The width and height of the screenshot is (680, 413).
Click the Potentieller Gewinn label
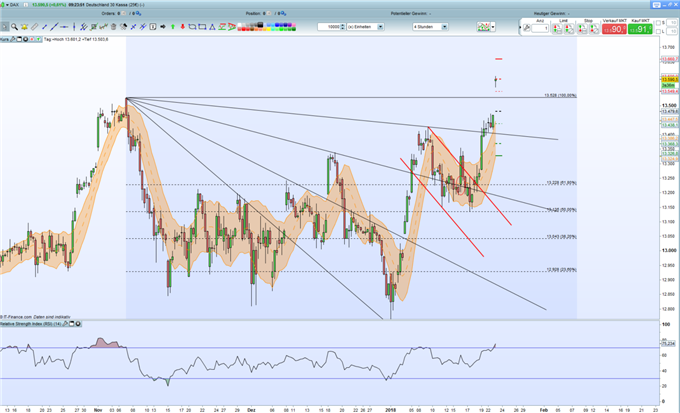tap(409, 13)
